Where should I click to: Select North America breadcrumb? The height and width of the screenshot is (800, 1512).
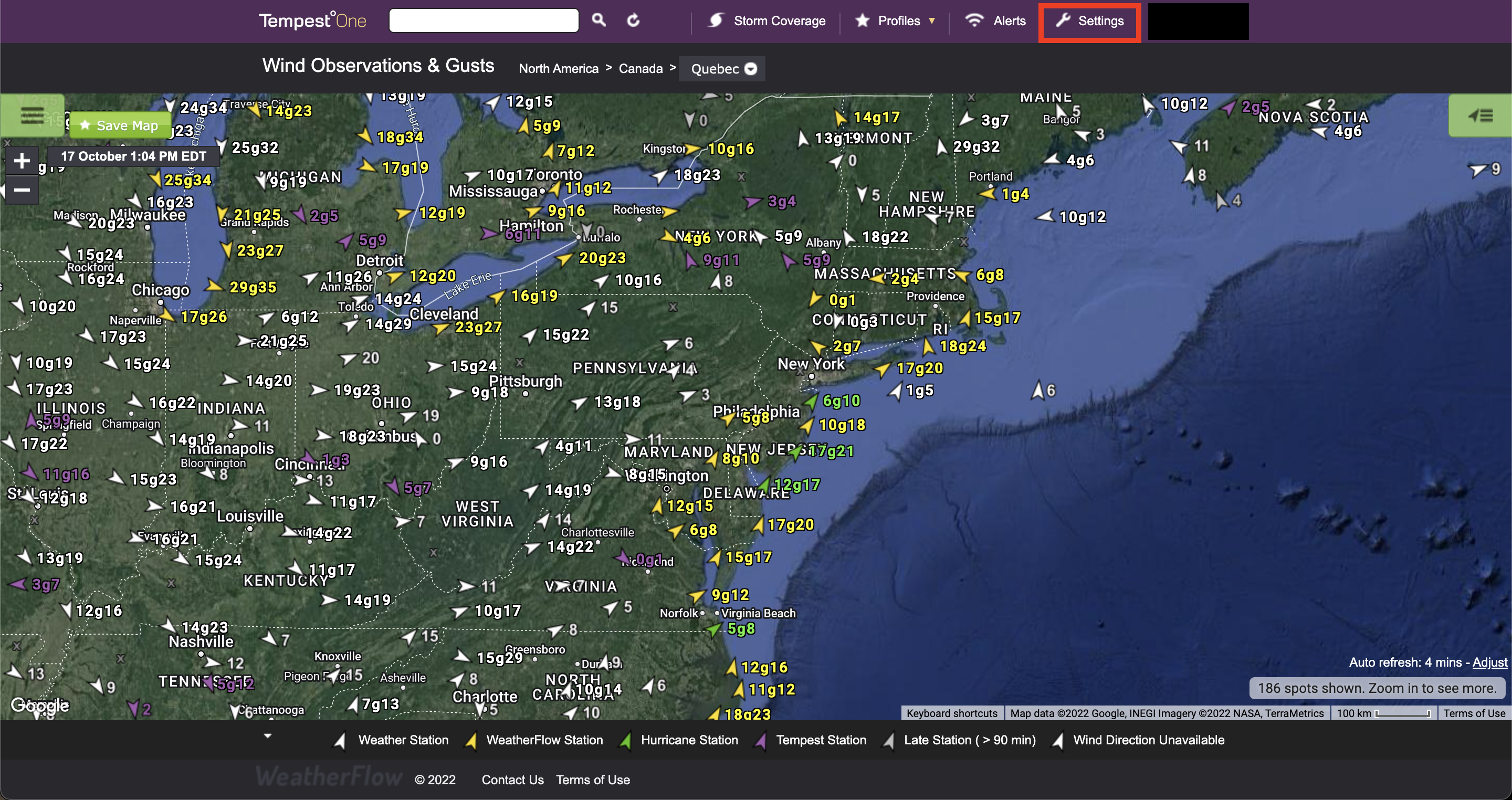558,69
